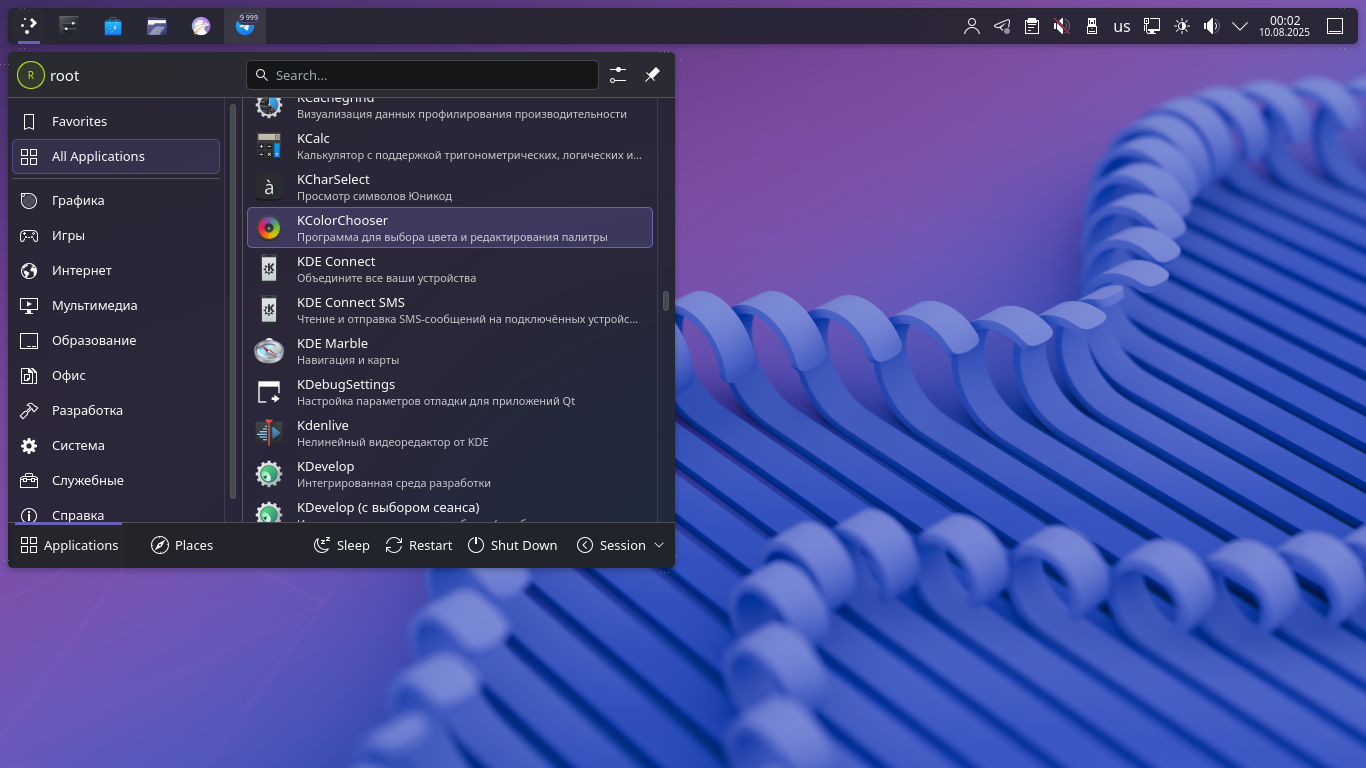This screenshot has height=768, width=1366.
Task: Open the Образование category
Action: pos(116,340)
